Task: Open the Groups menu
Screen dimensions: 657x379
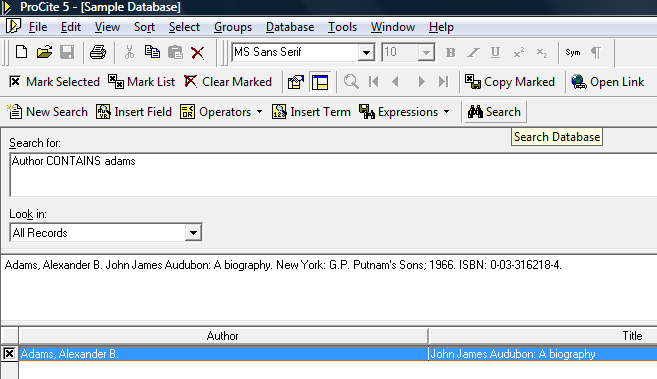Action: [233, 27]
